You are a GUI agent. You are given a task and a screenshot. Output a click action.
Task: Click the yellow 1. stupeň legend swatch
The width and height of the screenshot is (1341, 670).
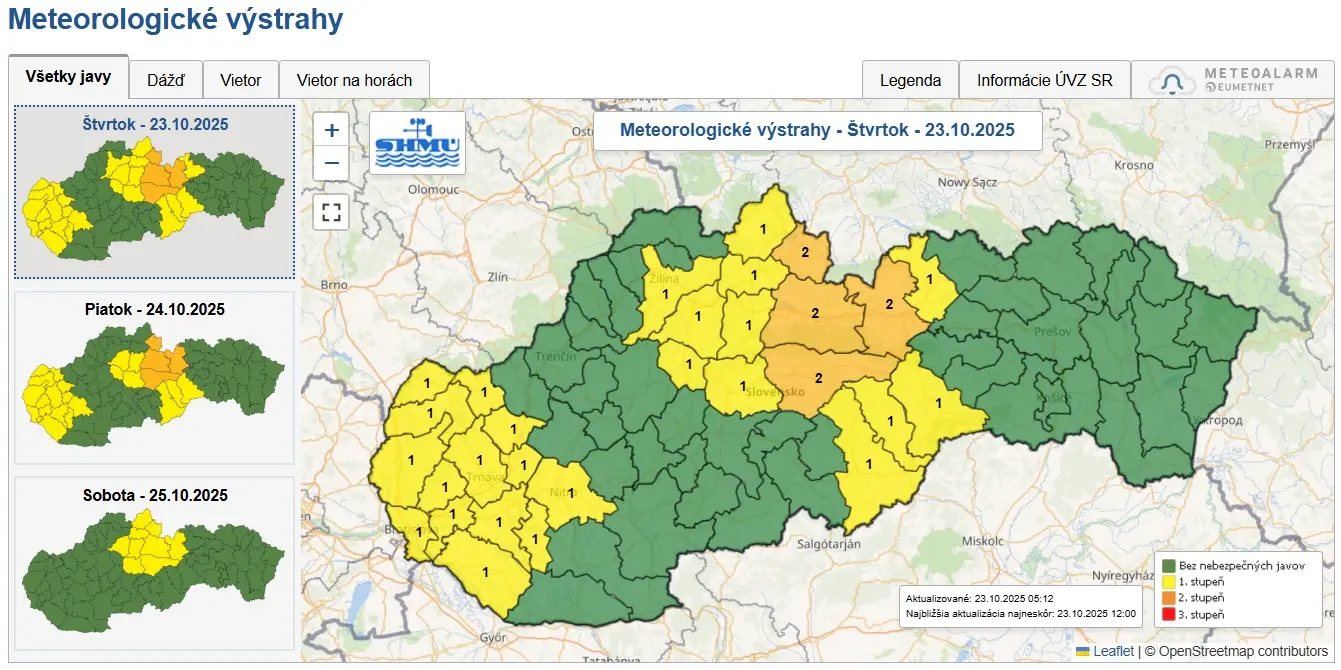click(x=1166, y=581)
